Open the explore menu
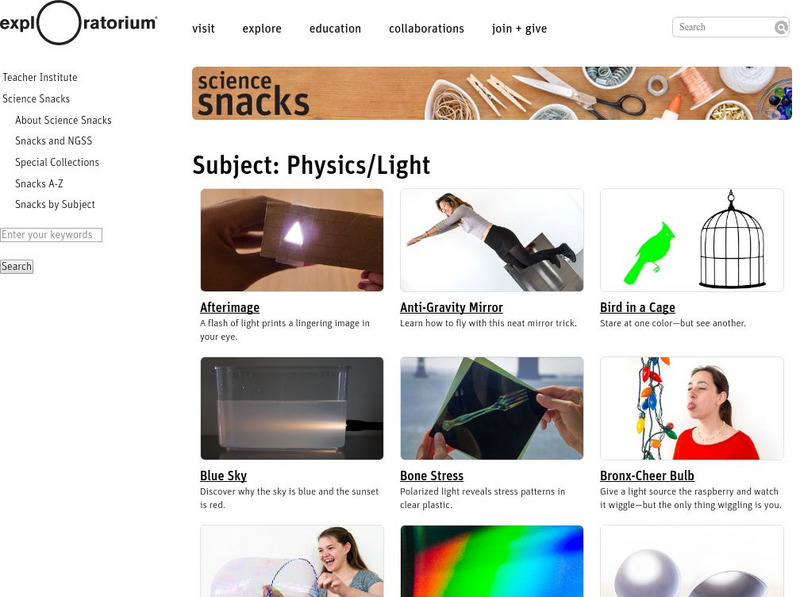This screenshot has height=597, width=800. point(262,29)
